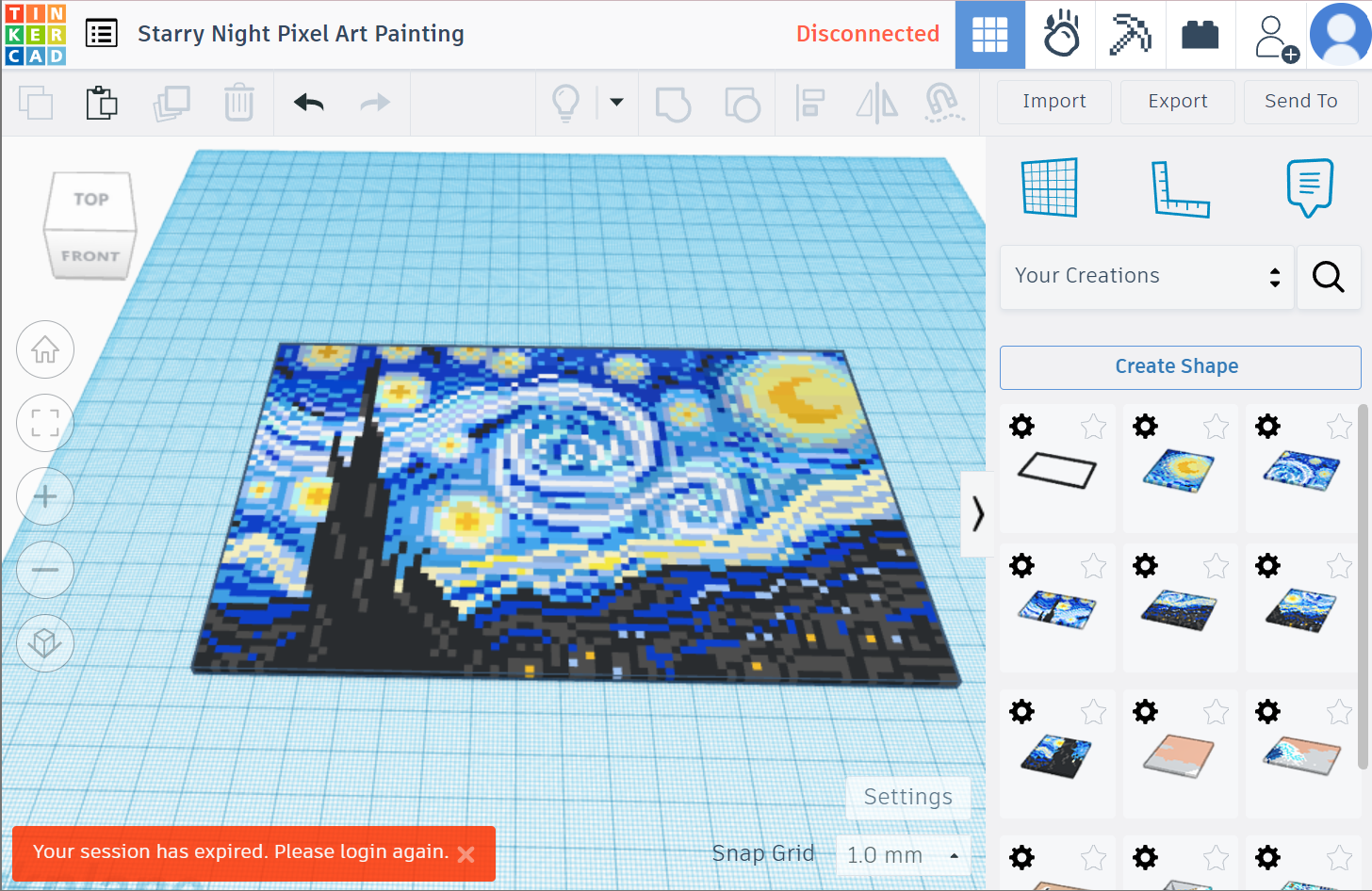Select the black rectangle frame shape thumbnail
Viewport: 1372px width, 891px height.
pos(1057,469)
